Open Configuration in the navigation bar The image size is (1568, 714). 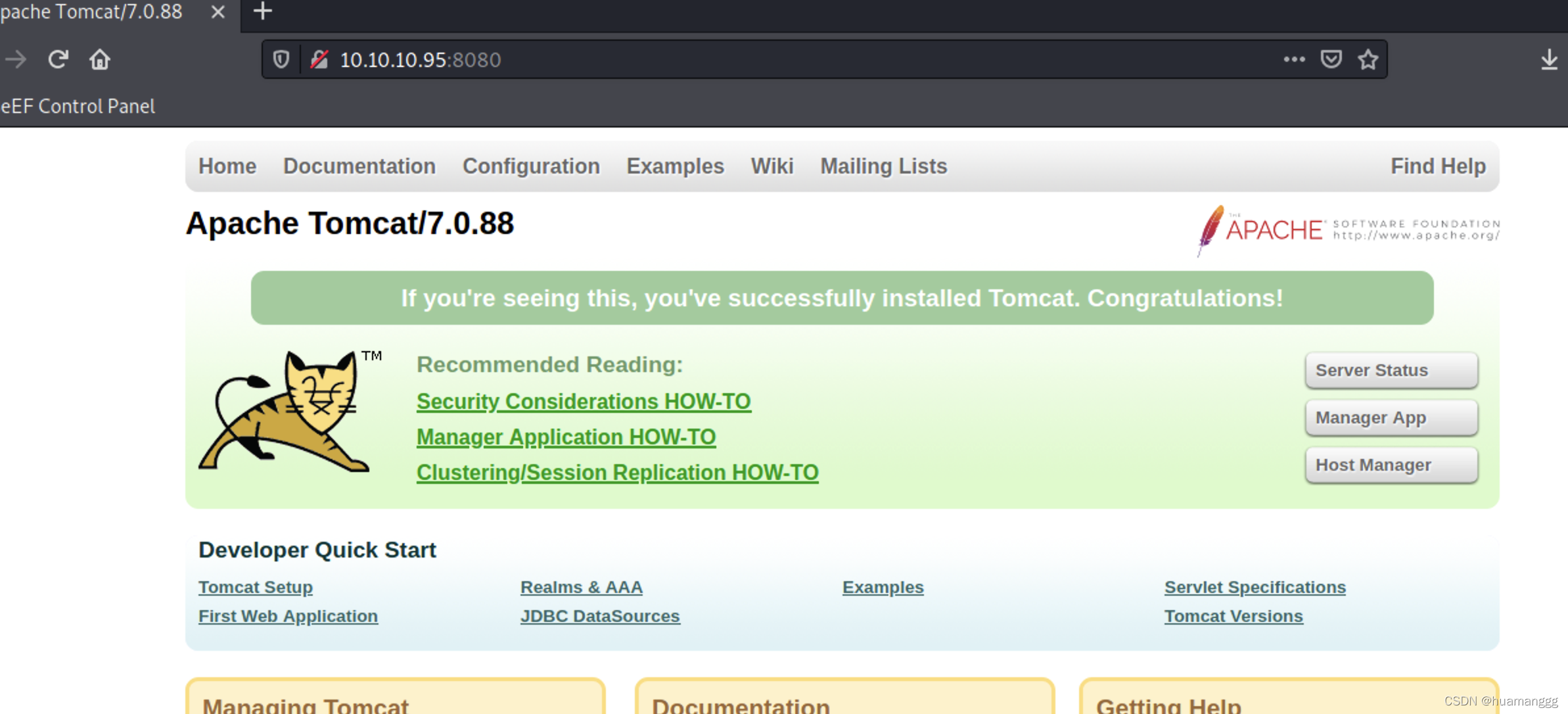[x=531, y=166]
